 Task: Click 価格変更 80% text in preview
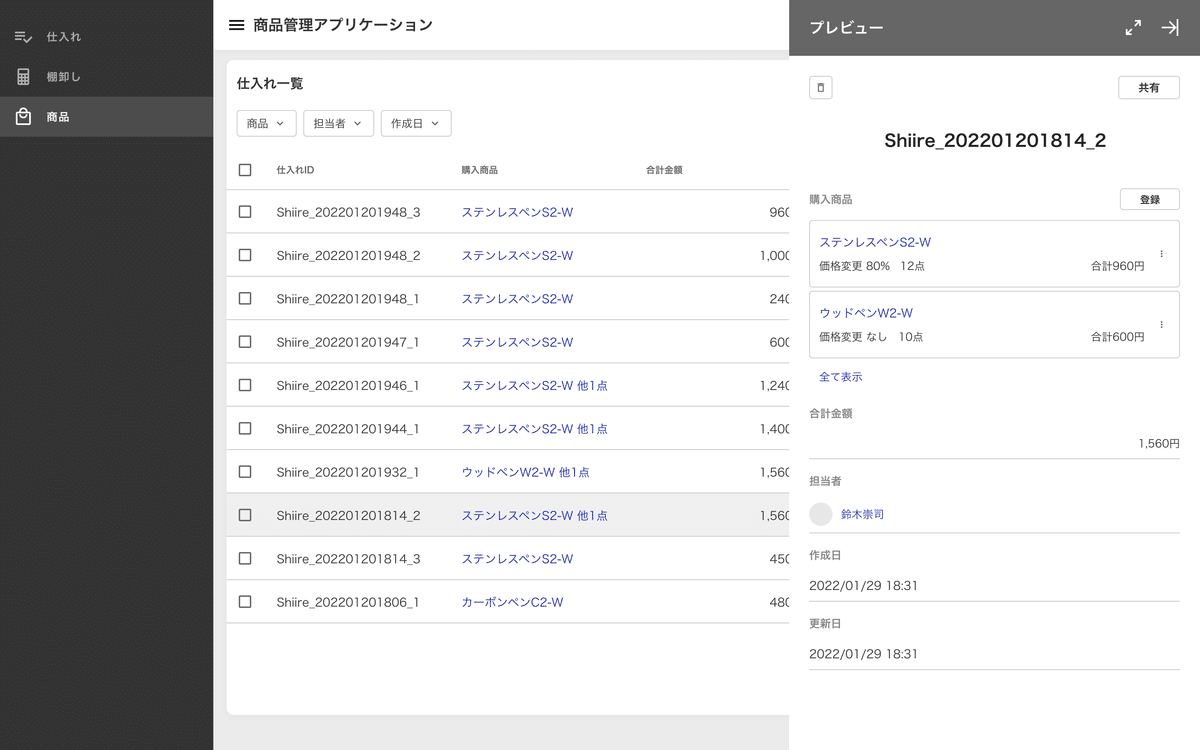[x=854, y=266]
